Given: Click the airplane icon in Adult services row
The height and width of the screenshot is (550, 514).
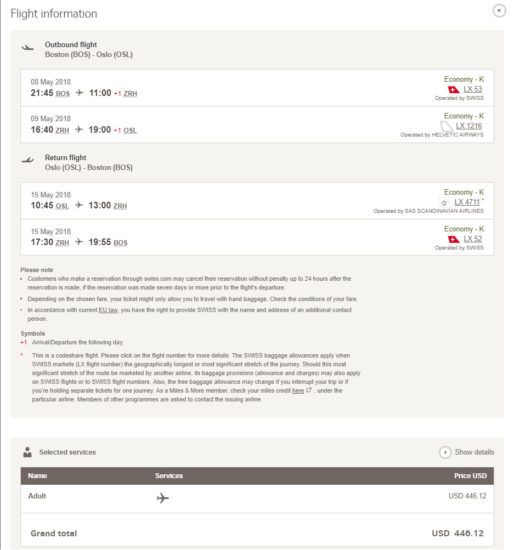Looking at the screenshot, I should [163, 498].
